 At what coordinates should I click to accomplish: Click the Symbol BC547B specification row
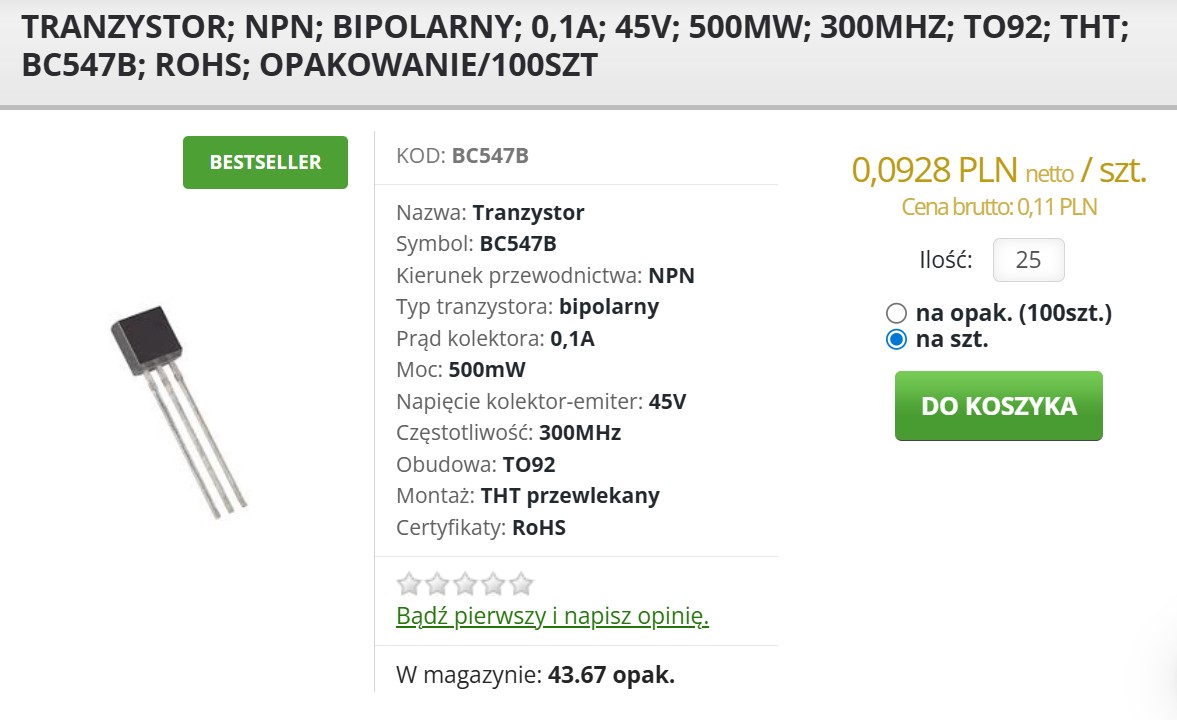476,244
